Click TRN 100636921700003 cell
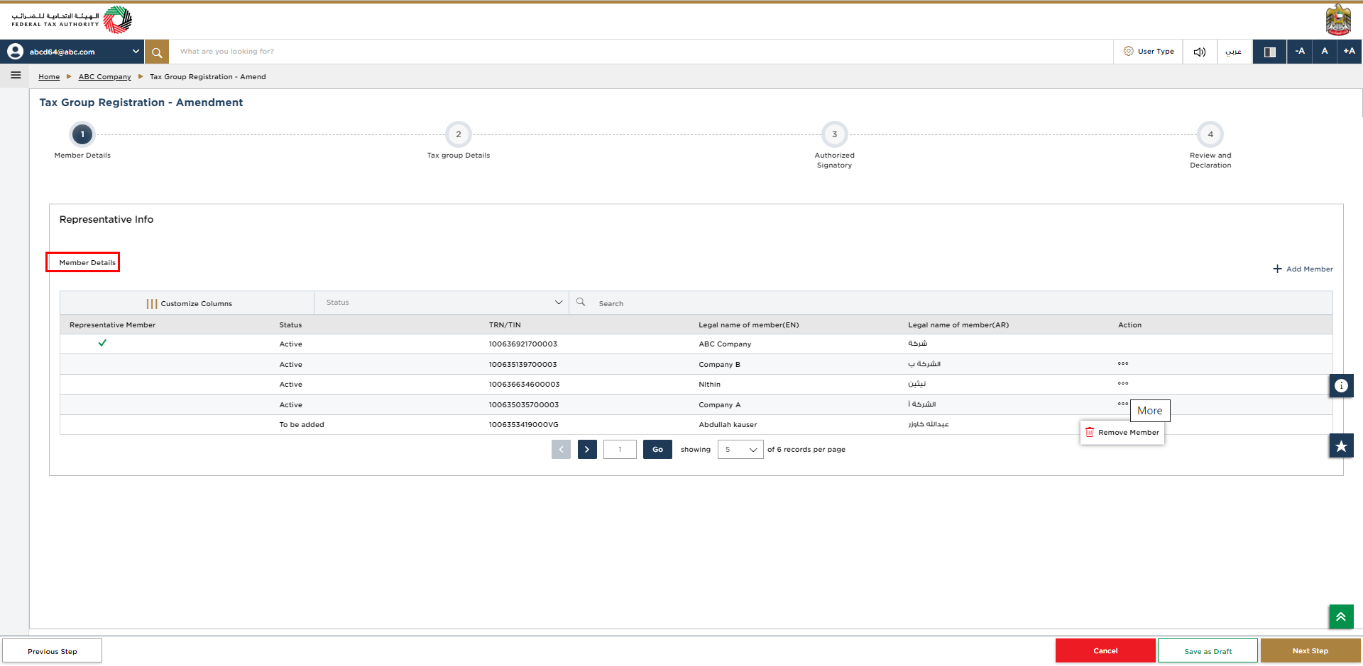The height and width of the screenshot is (666, 1363). click(x=523, y=344)
